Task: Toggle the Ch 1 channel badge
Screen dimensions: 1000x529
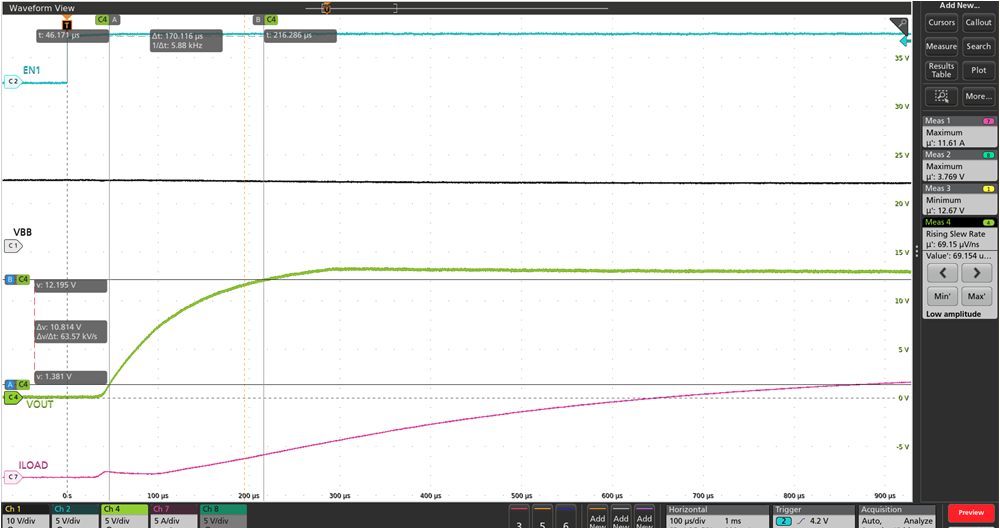Action: [25, 517]
